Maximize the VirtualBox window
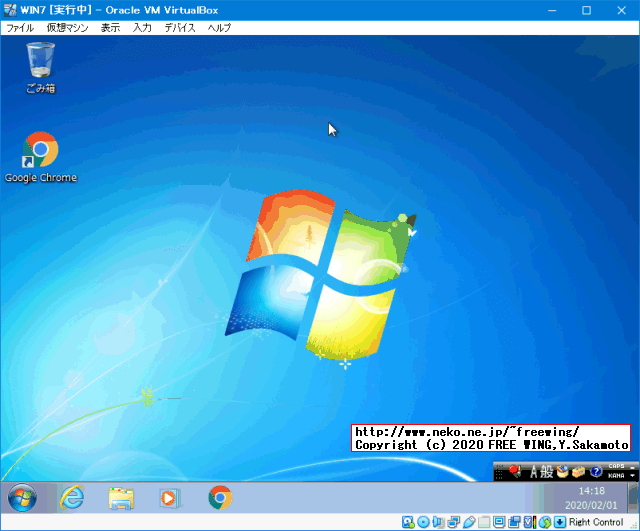640x531 pixels. coord(587,10)
